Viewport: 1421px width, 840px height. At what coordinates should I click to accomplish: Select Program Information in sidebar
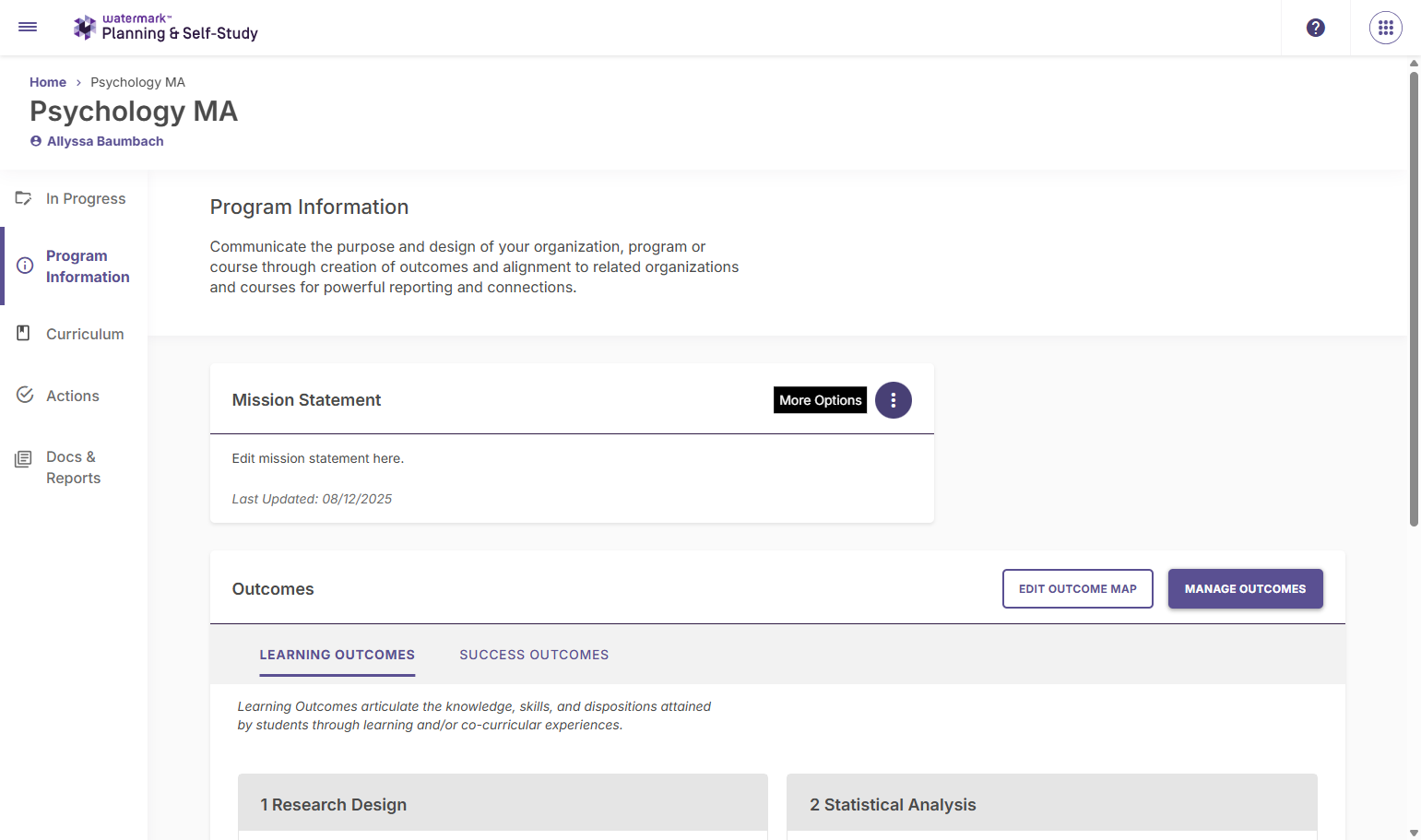[74, 266]
